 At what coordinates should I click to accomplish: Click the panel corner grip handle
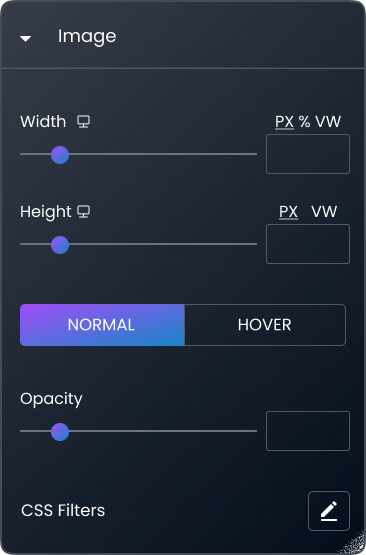click(x=355, y=543)
